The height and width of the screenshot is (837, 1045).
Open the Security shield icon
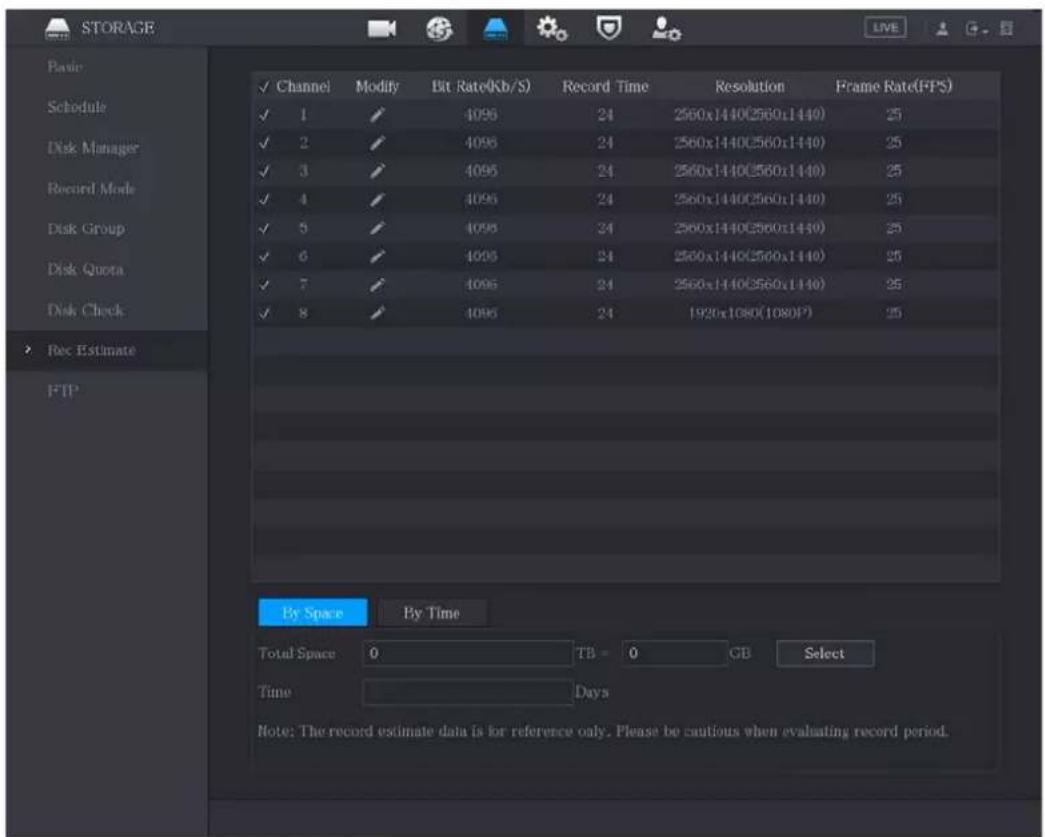608,28
